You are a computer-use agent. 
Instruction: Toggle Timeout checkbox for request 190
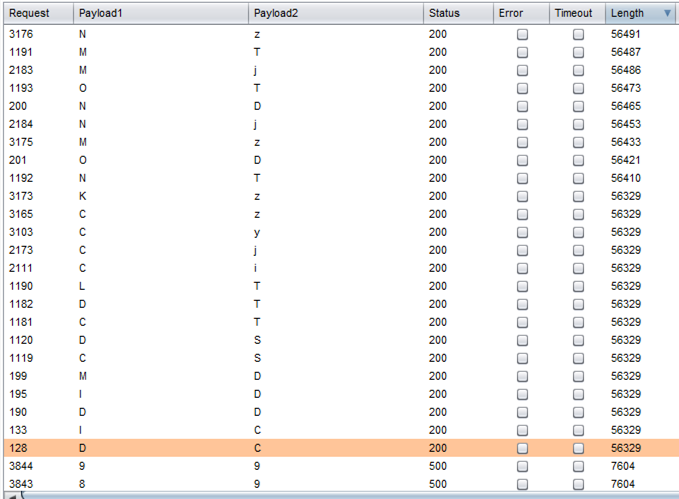(x=578, y=412)
